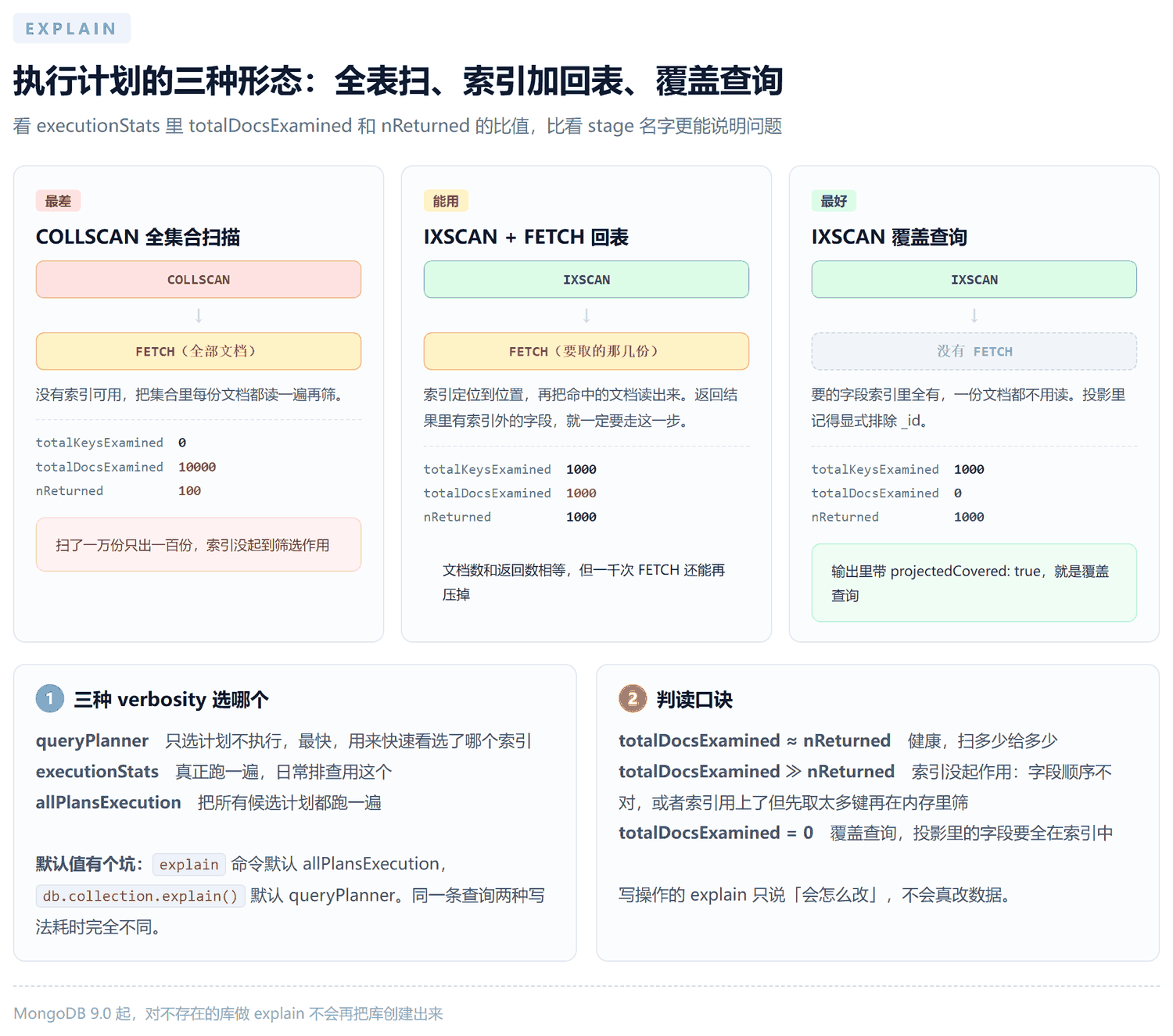Select the FETCH（全部文档）stage box

click(x=199, y=351)
